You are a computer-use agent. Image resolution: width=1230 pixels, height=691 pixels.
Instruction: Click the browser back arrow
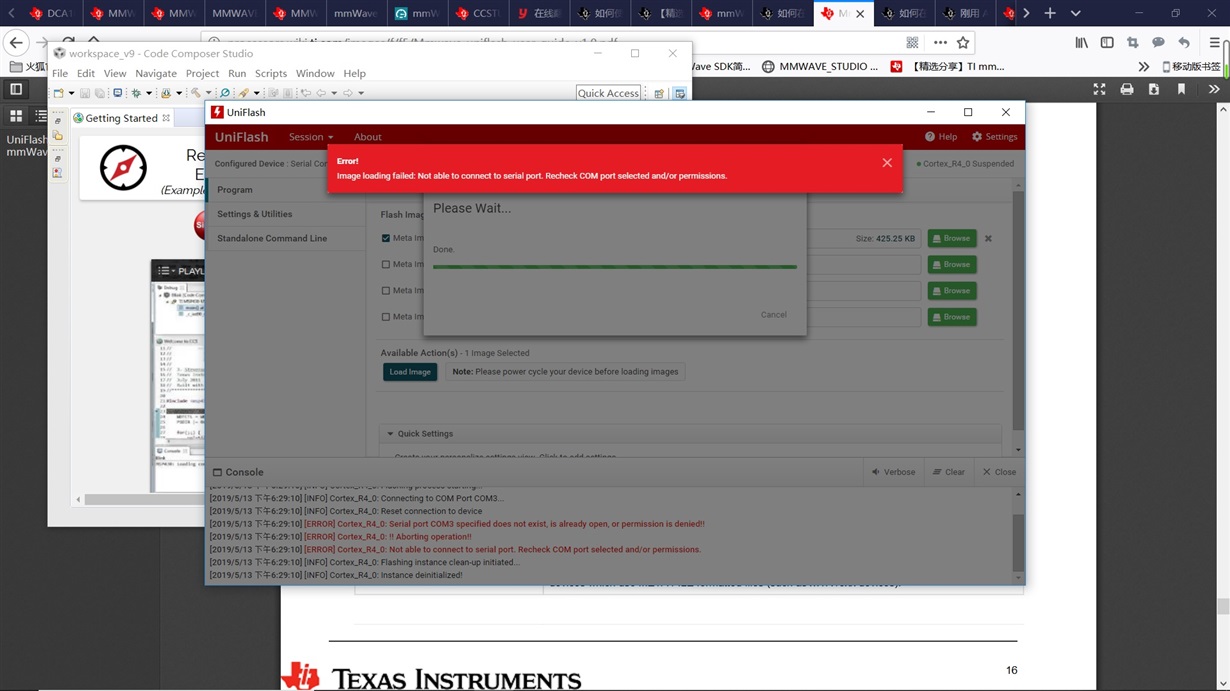pyautogui.click(x=16, y=43)
